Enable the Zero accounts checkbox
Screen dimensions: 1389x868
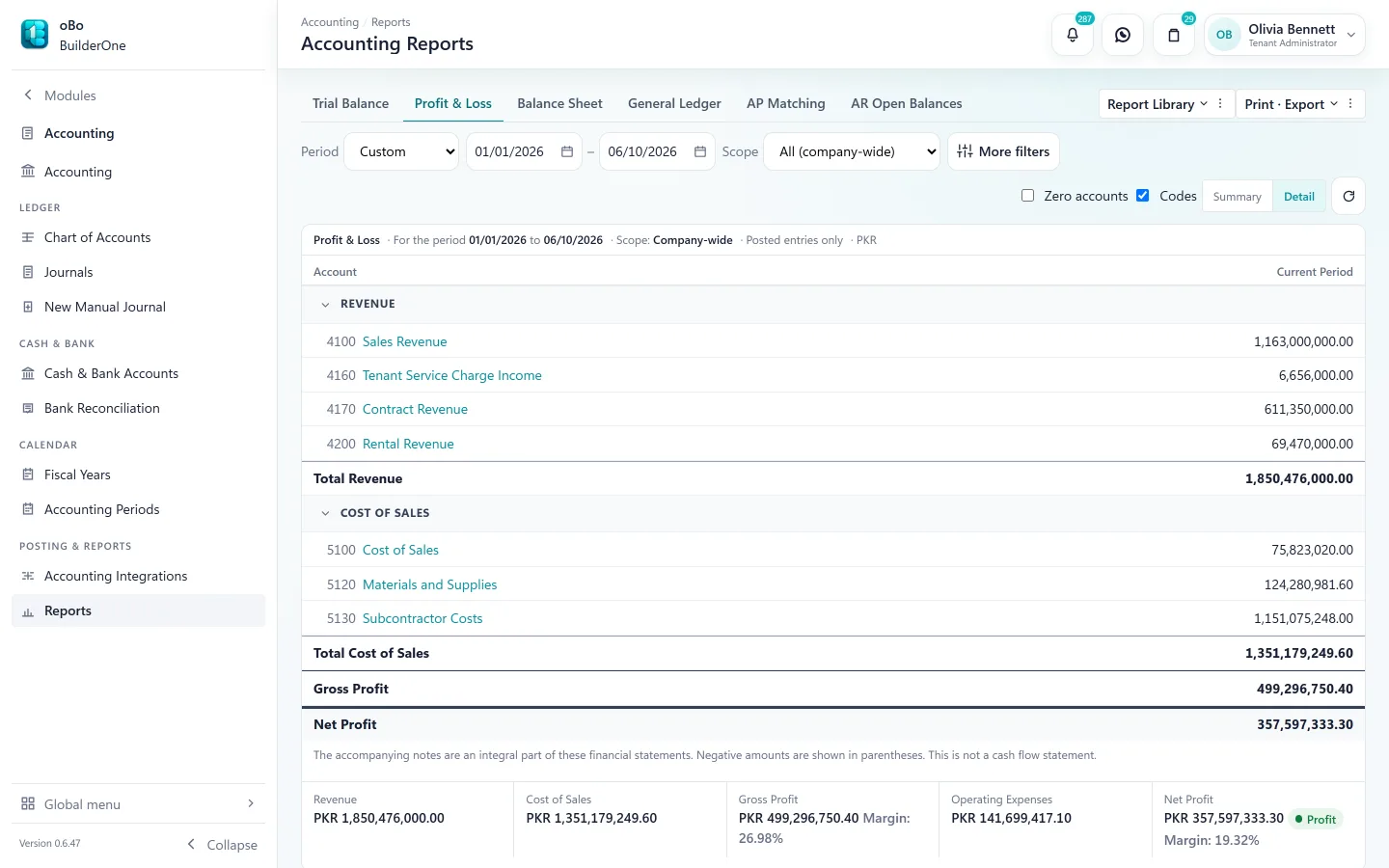point(1027,196)
